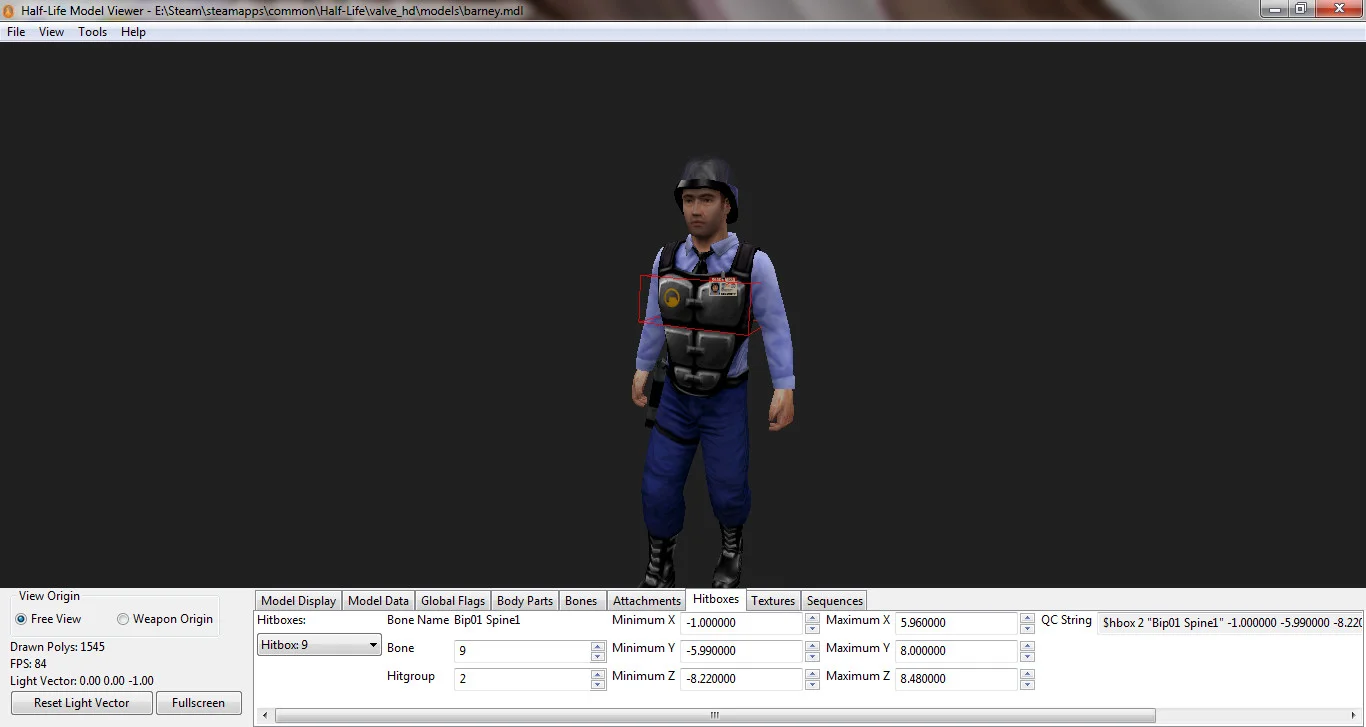
Task: Open the File menu
Action: click(16, 32)
